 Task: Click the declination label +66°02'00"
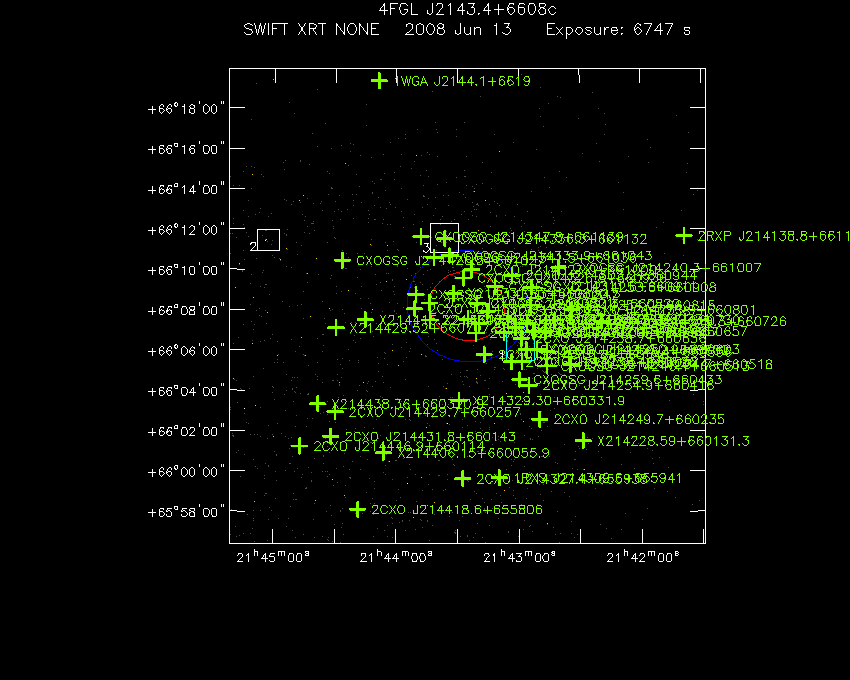click(186, 431)
